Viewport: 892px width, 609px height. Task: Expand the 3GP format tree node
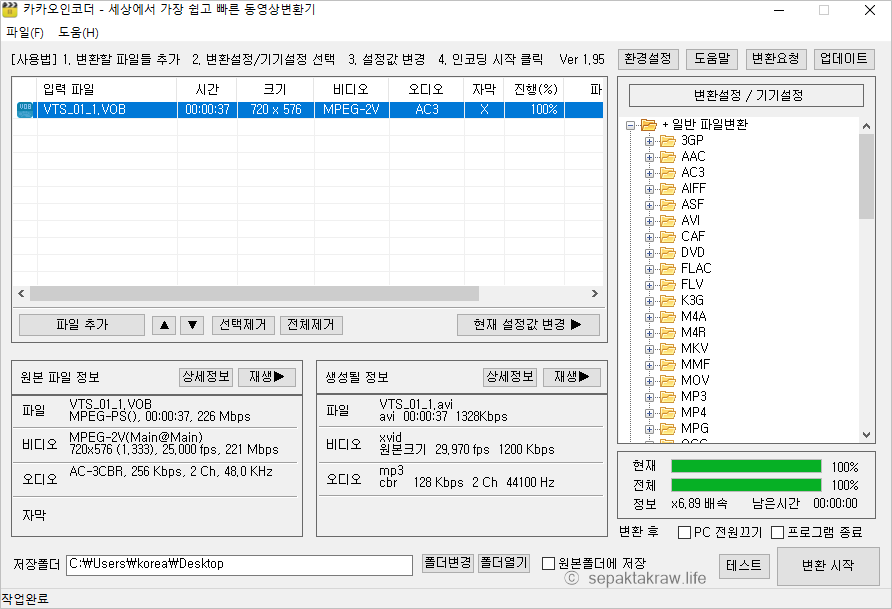[x=650, y=141]
